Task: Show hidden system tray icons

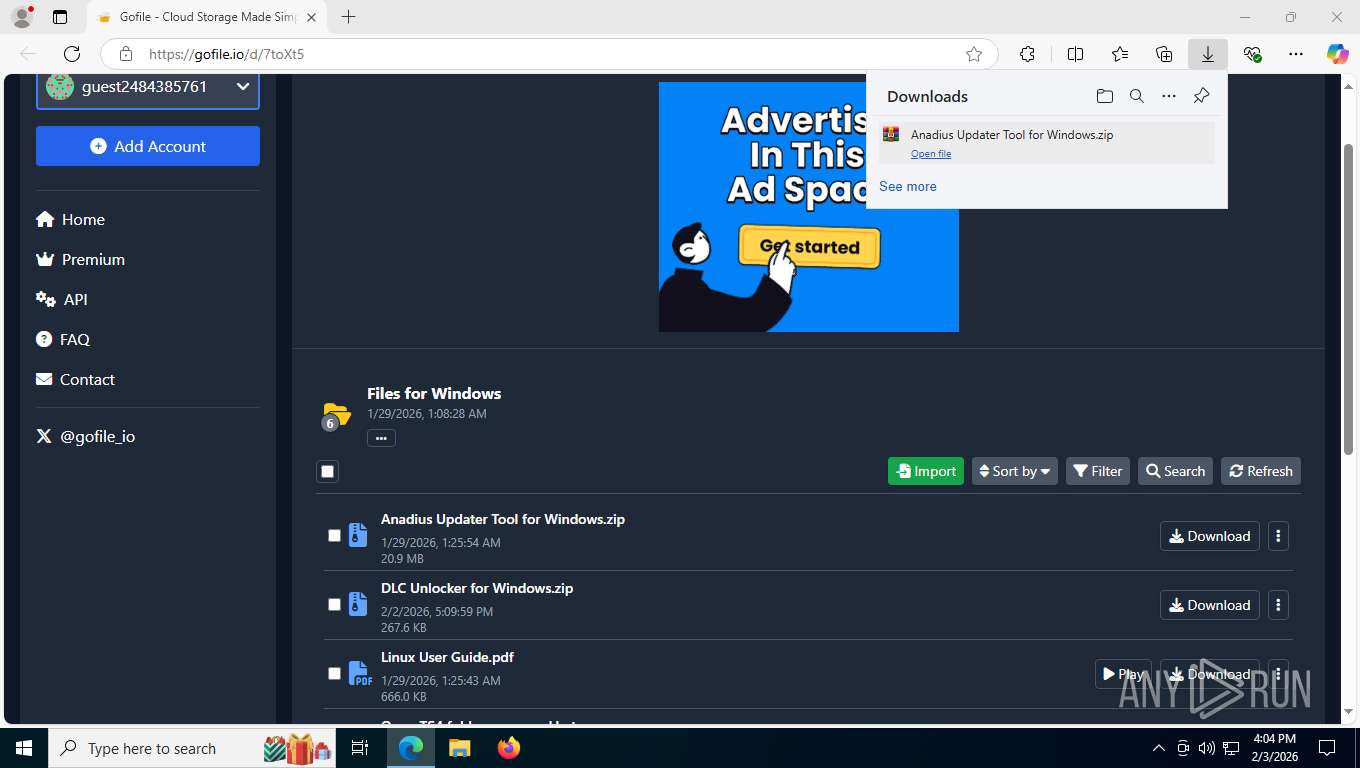Action: click(x=1159, y=748)
